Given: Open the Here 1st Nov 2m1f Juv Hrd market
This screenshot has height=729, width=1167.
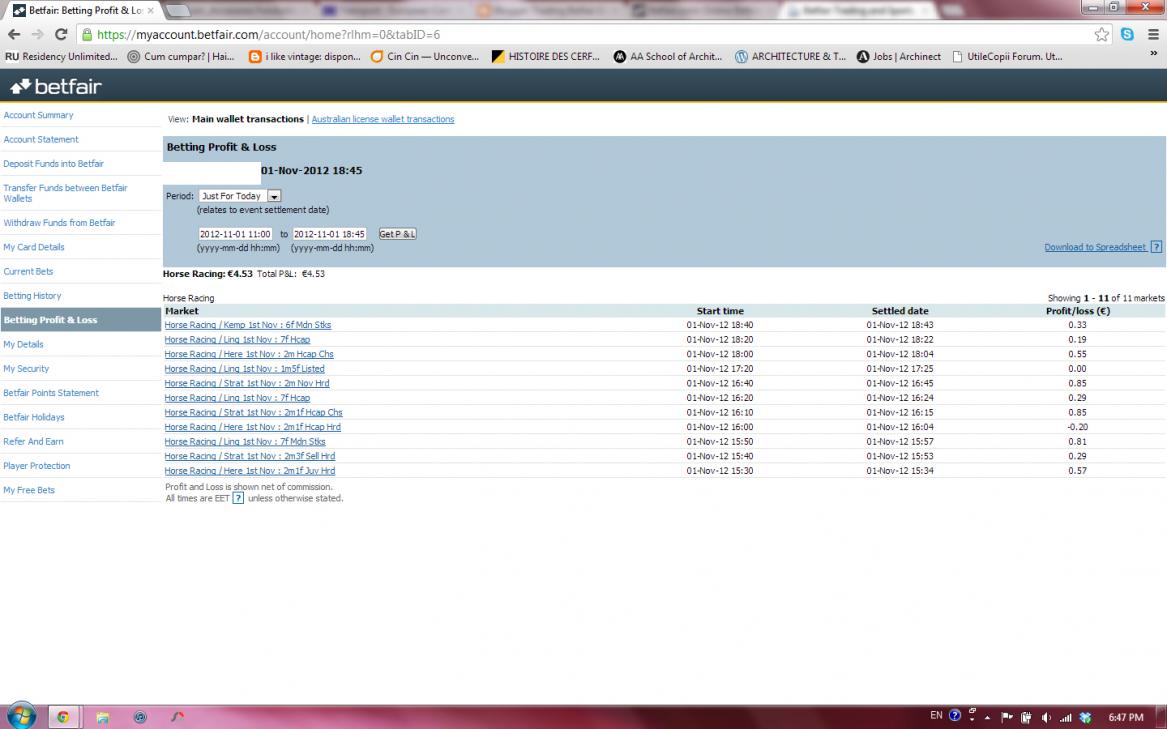Looking at the screenshot, I should pos(250,471).
